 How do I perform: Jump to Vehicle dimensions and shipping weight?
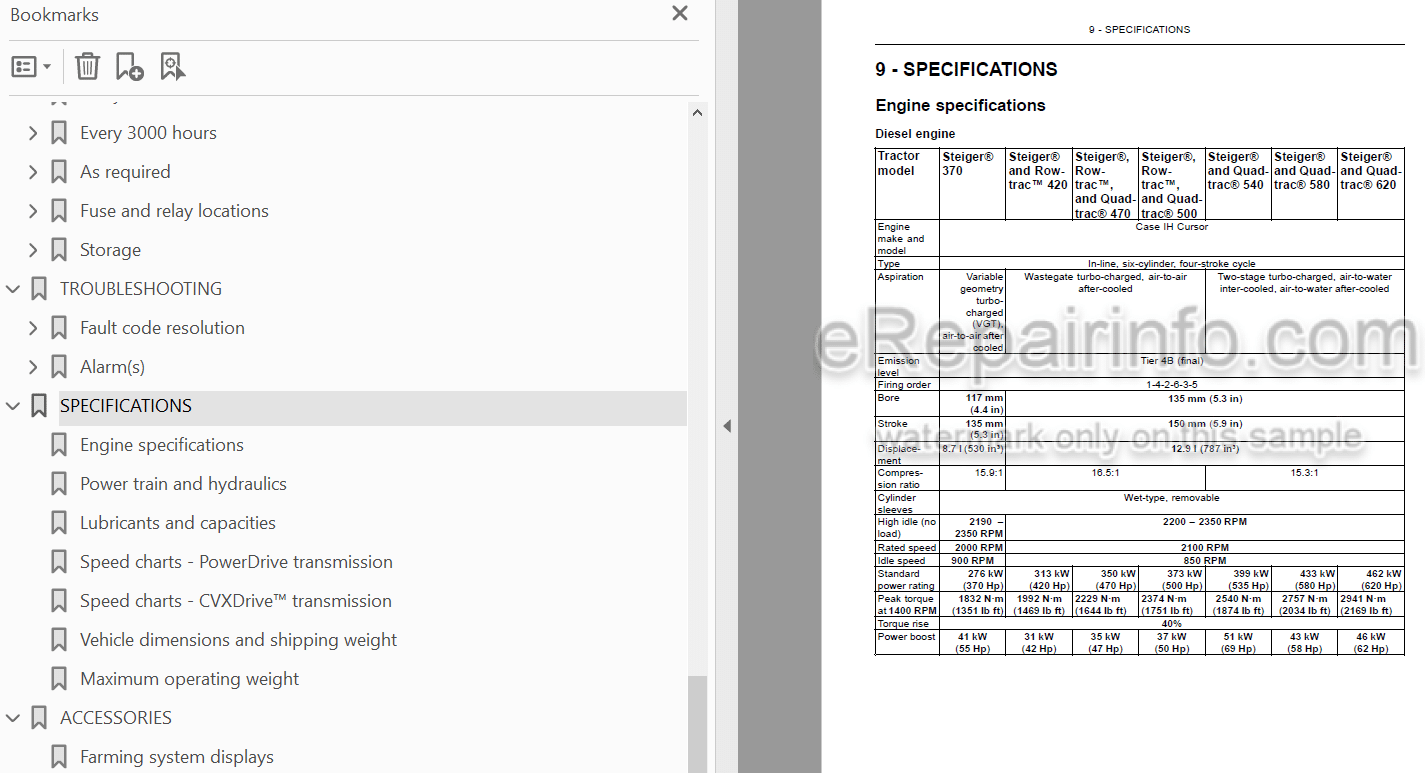point(238,640)
